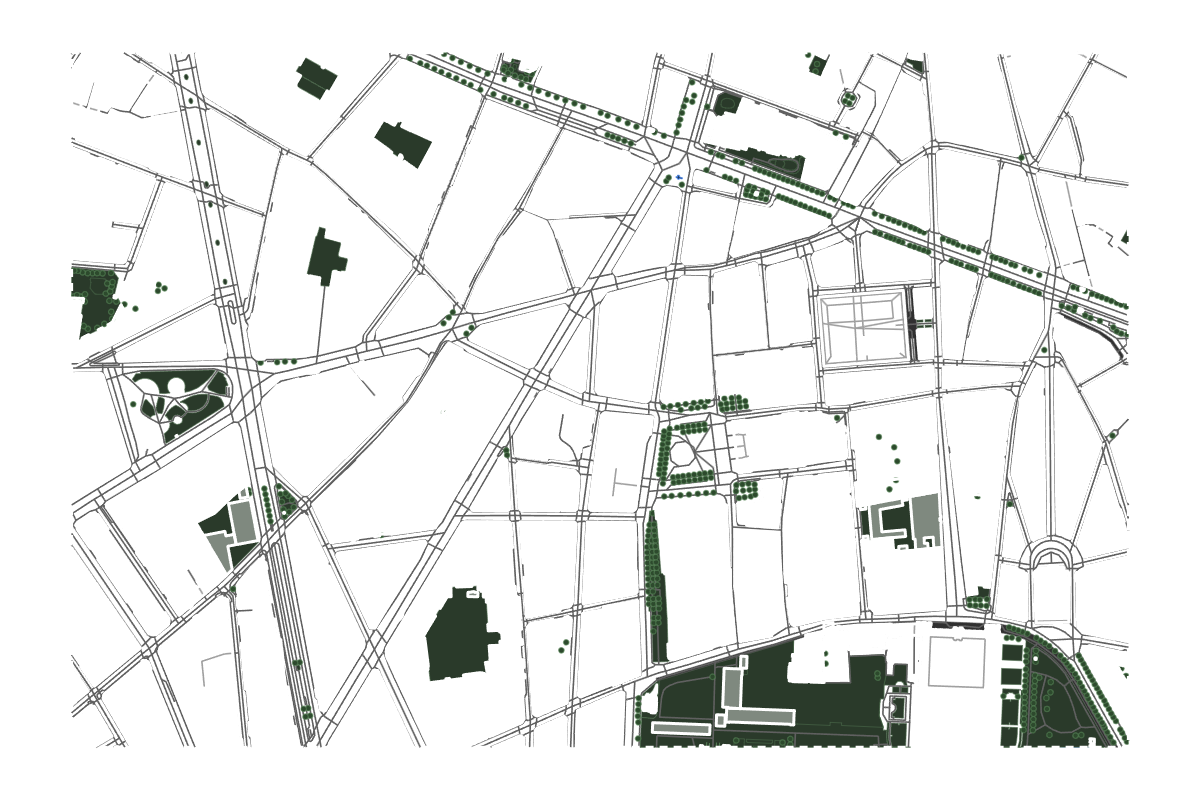Click the long vertical strip of trees
Image resolution: width=1200 pixels, height=800 pixels.
coord(655,586)
